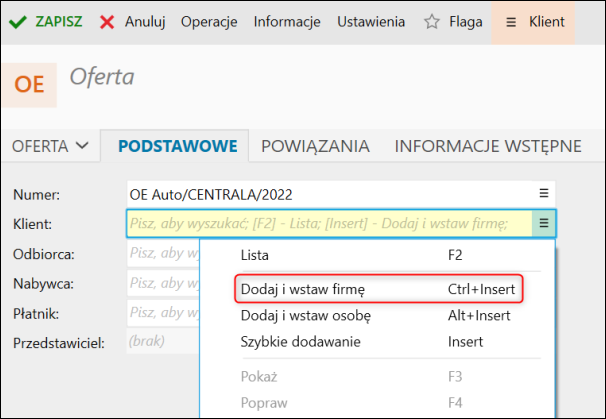
Task: Click the Pokaż menu entry
Action: click(378, 376)
